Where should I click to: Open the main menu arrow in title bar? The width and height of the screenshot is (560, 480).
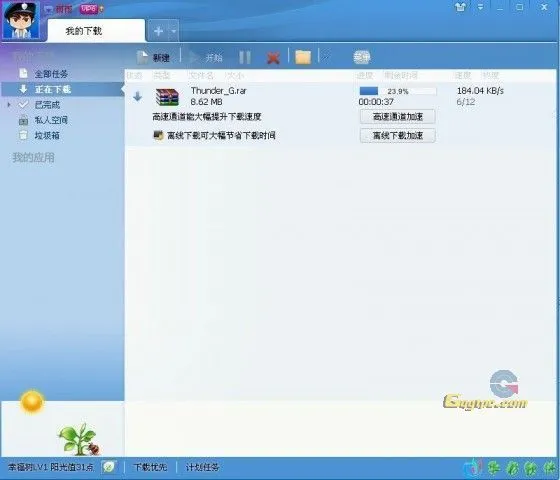481,7
